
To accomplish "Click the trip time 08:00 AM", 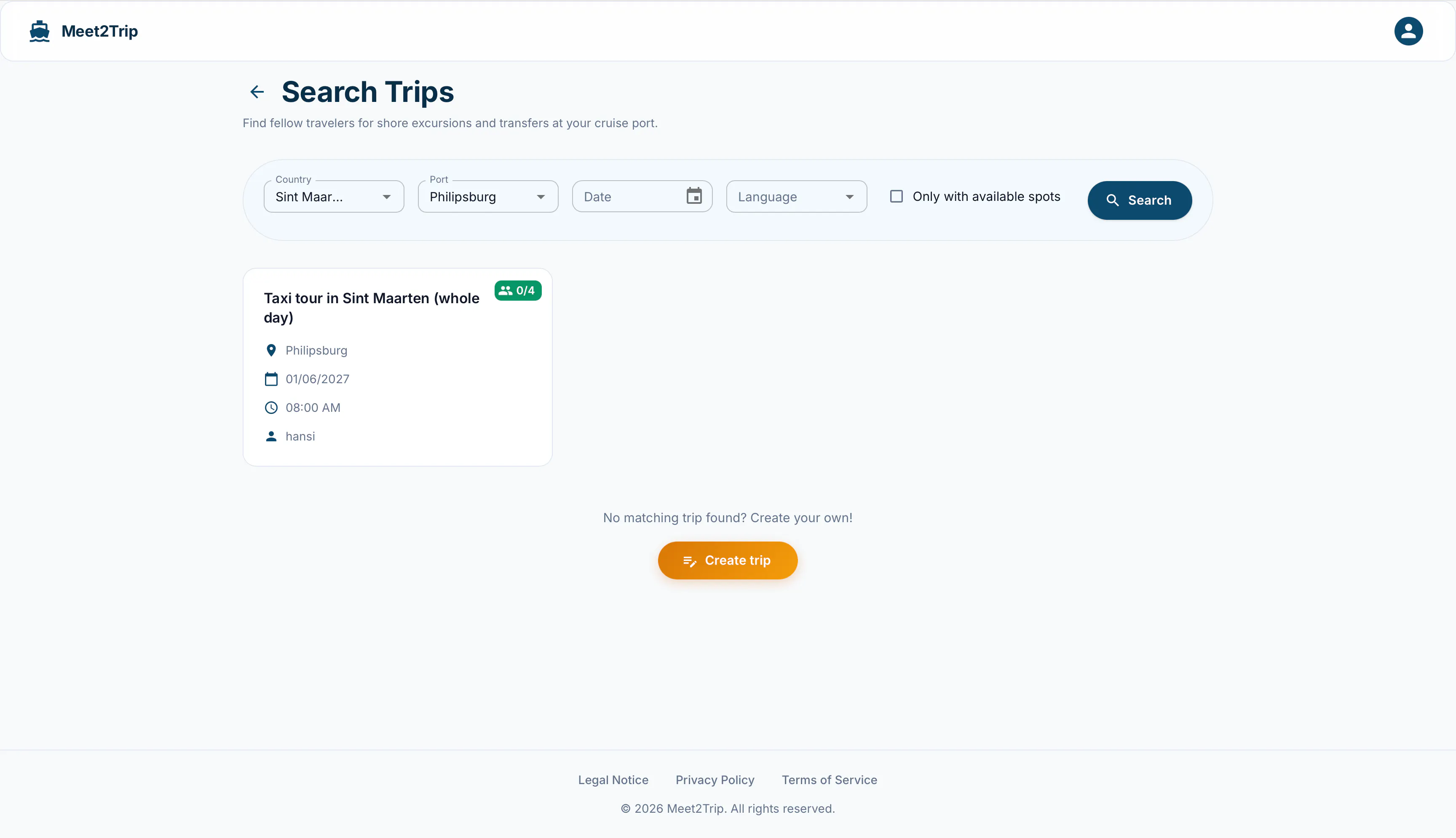I will tap(313, 408).
